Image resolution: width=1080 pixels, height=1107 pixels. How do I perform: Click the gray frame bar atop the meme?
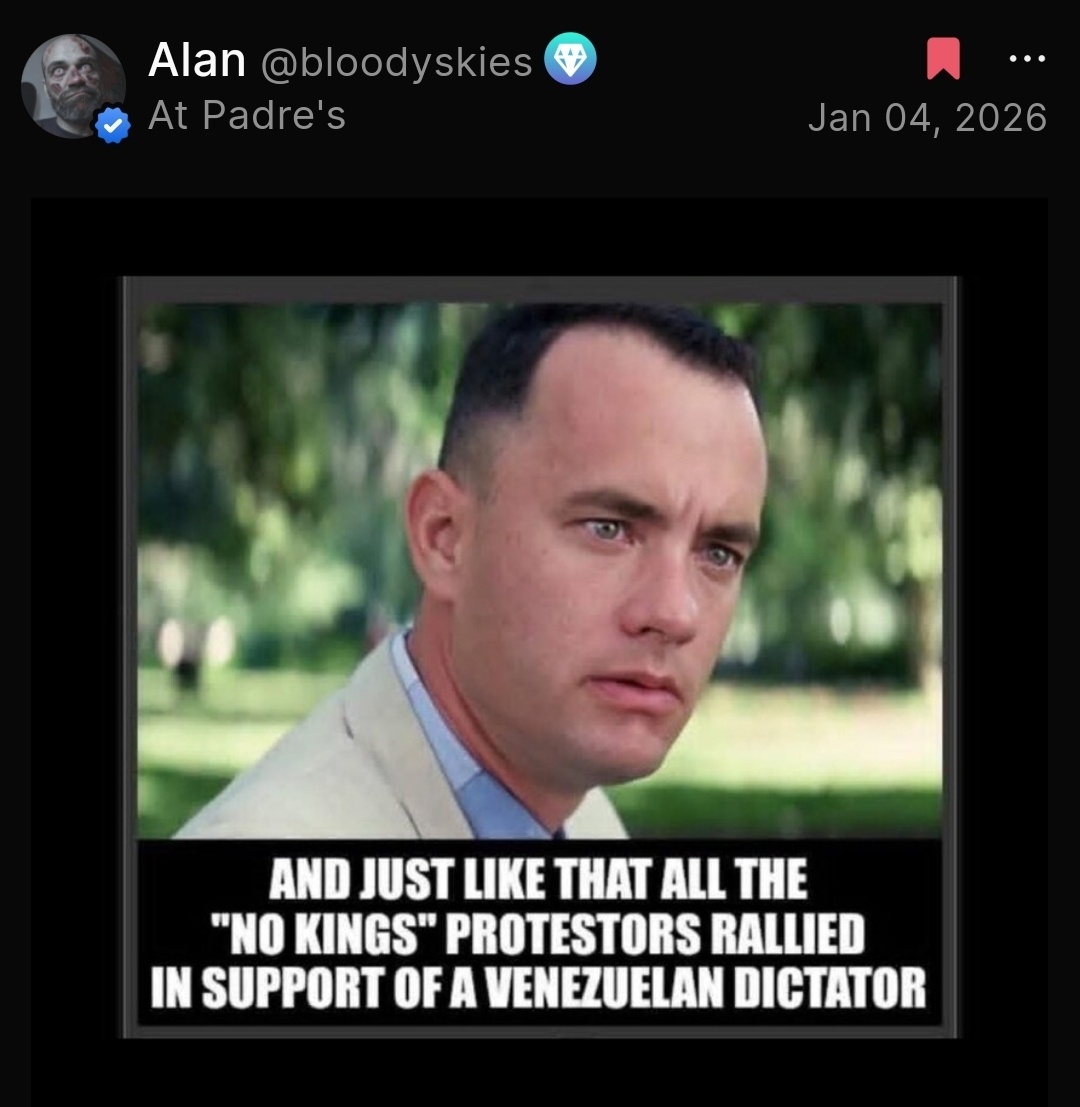click(x=540, y=290)
